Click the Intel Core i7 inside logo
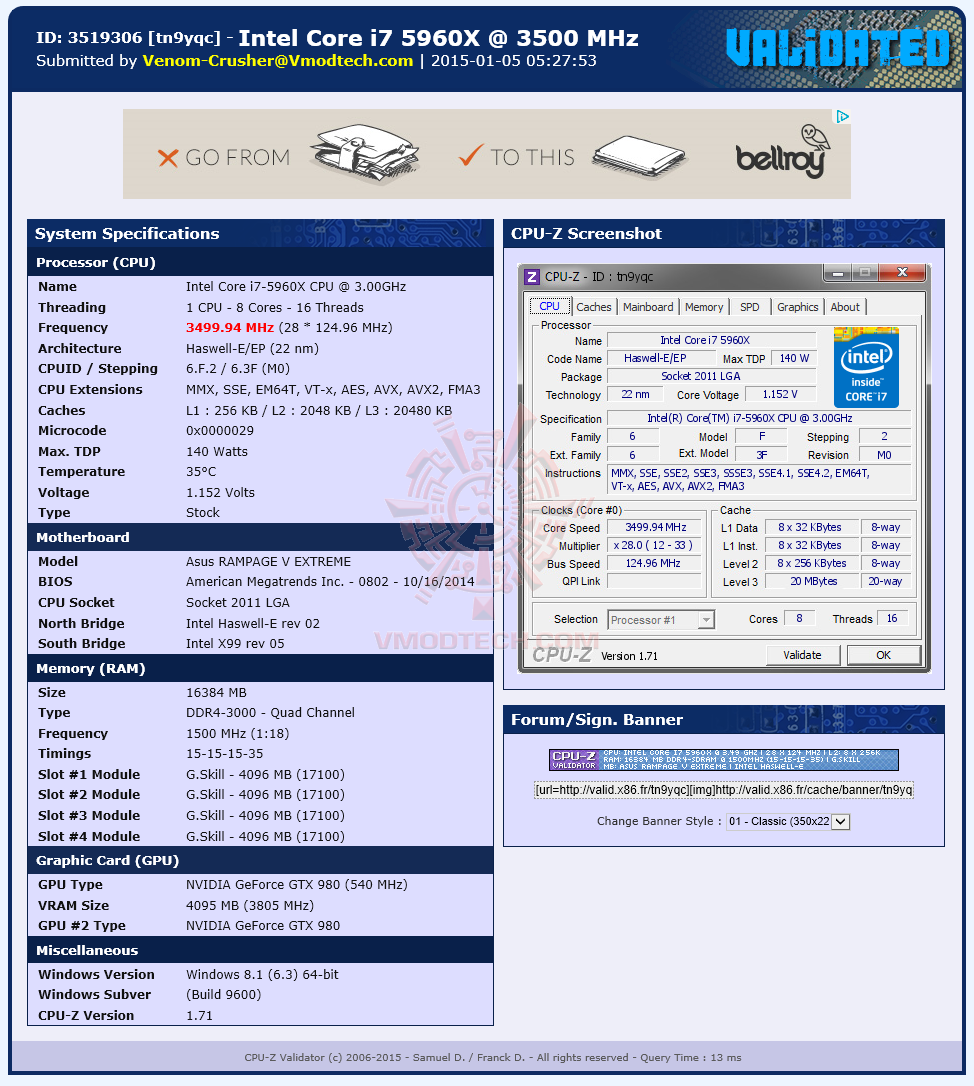Image resolution: width=974 pixels, height=1086 pixels. pos(866,367)
